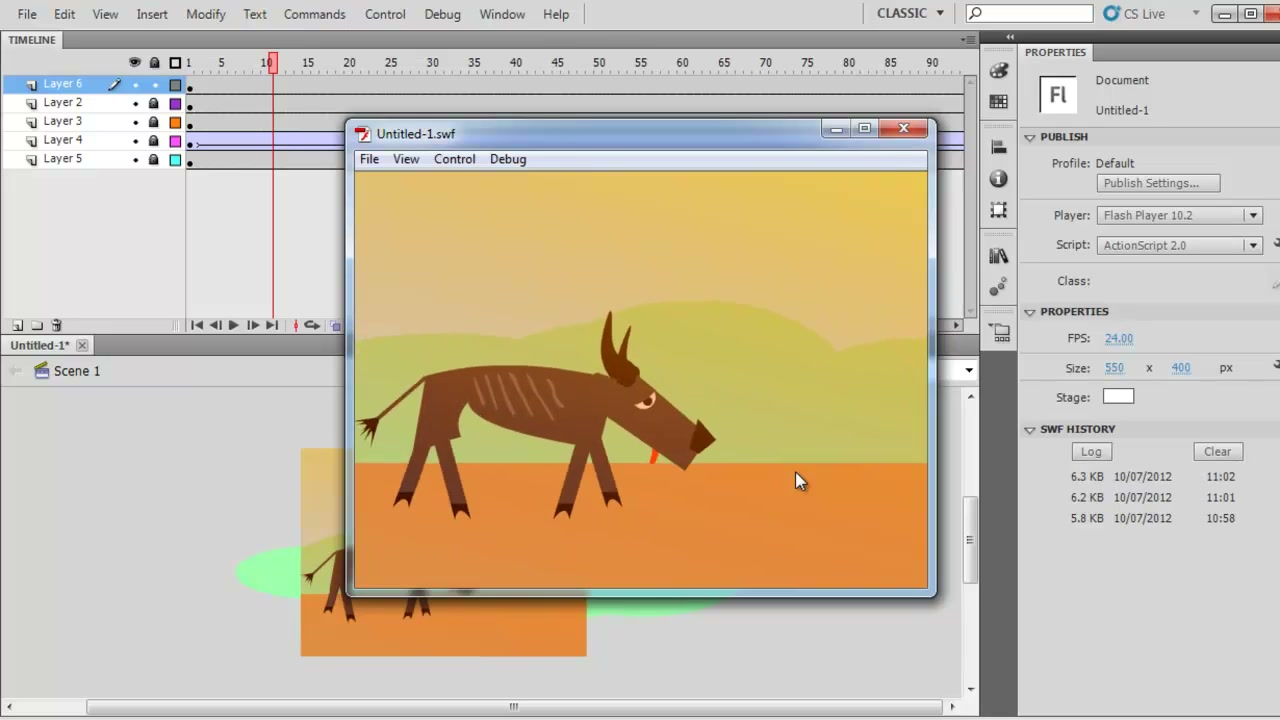Toggle visibility dot of Layer 3
This screenshot has width=1280, height=720.
pyautogui.click(x=135, y=122)
